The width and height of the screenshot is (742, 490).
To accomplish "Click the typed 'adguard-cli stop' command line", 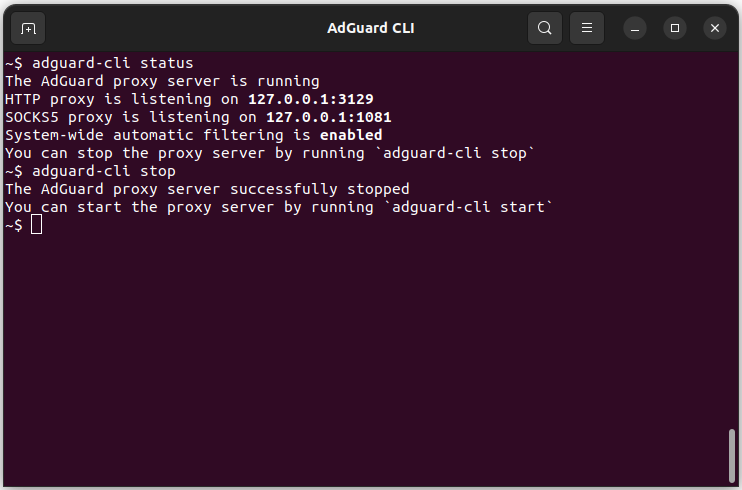I will click(x=104, y=171).
